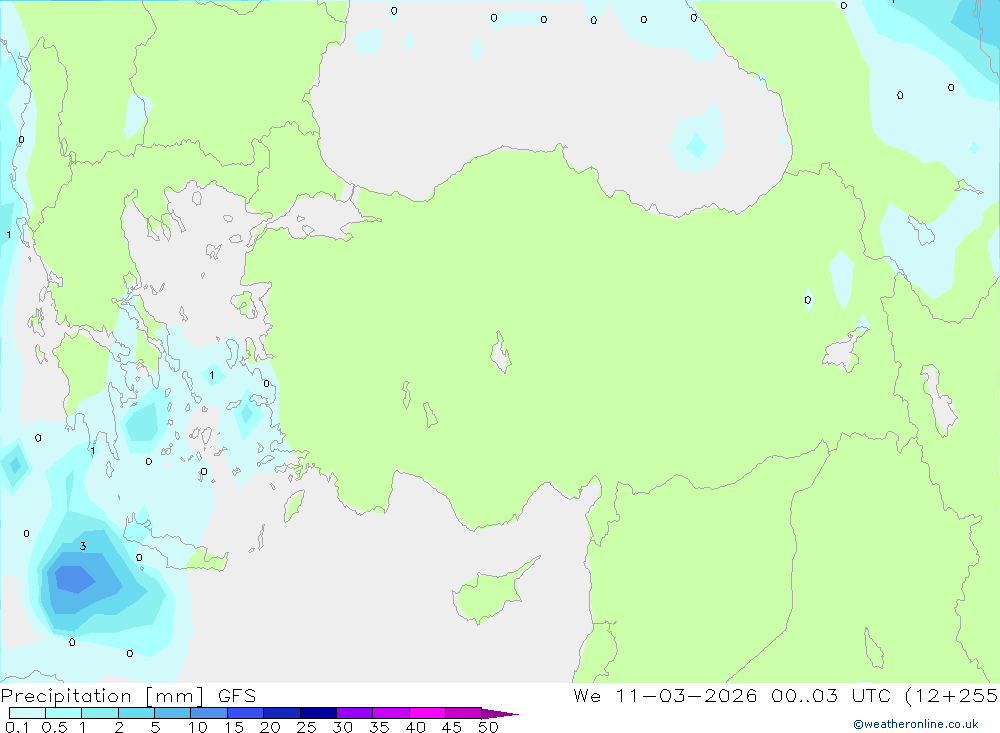Screen dimensions: 1000x733
Task: Click the 20–25 mm dark blue swatch
Action: click(281, 713)
